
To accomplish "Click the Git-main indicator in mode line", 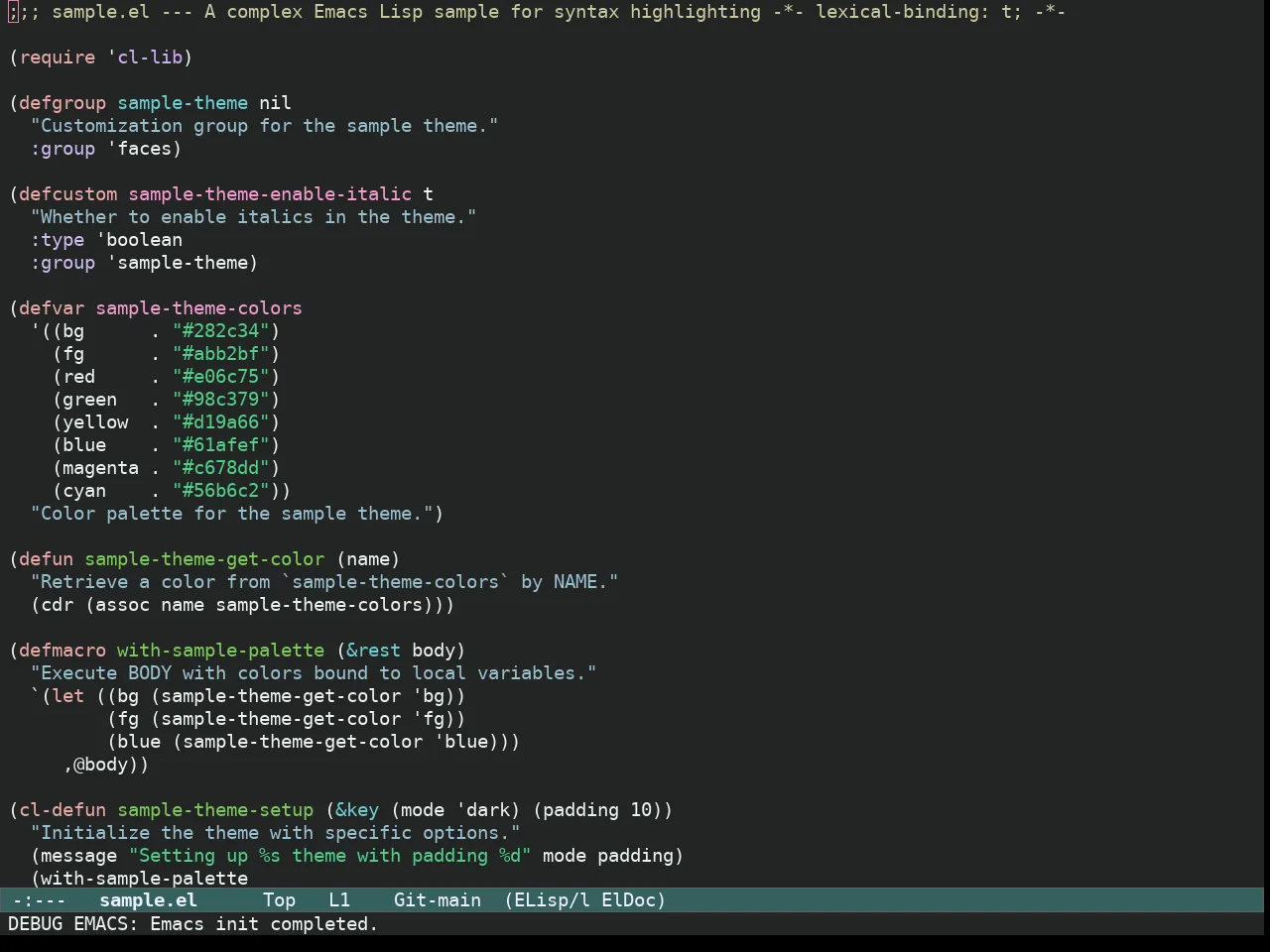I will pos(438,900).
